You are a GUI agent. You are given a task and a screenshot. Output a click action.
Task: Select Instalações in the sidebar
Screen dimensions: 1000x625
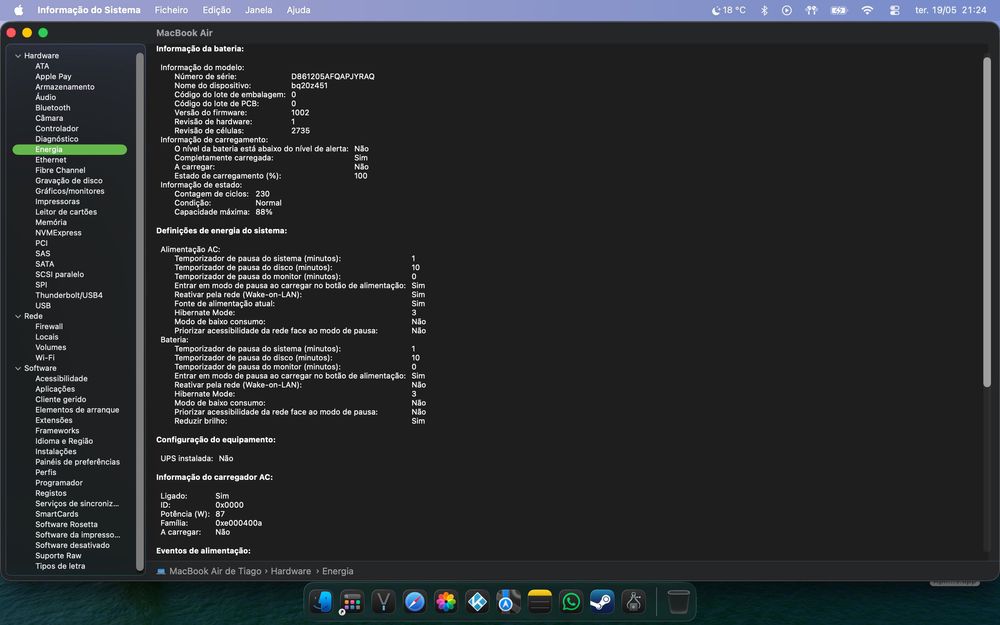(55, 452)
